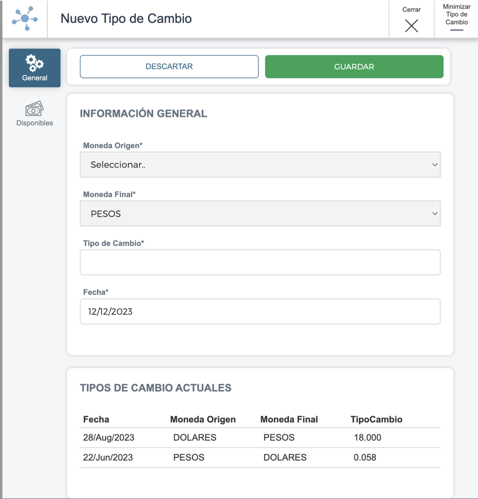Expand the Moneda Final PESOS dropdown
The height and width of the screenshot is (499, 478).
click(260, 213)
